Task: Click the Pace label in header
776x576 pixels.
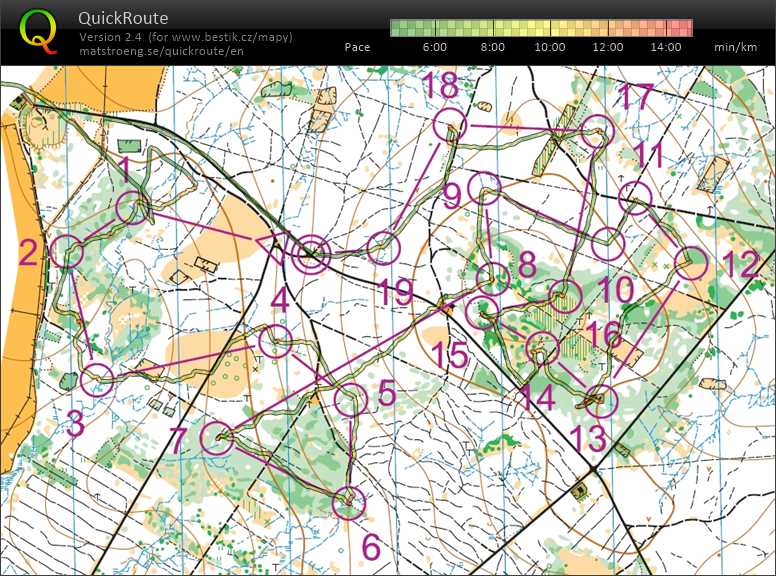Action: tap(357, 47)
